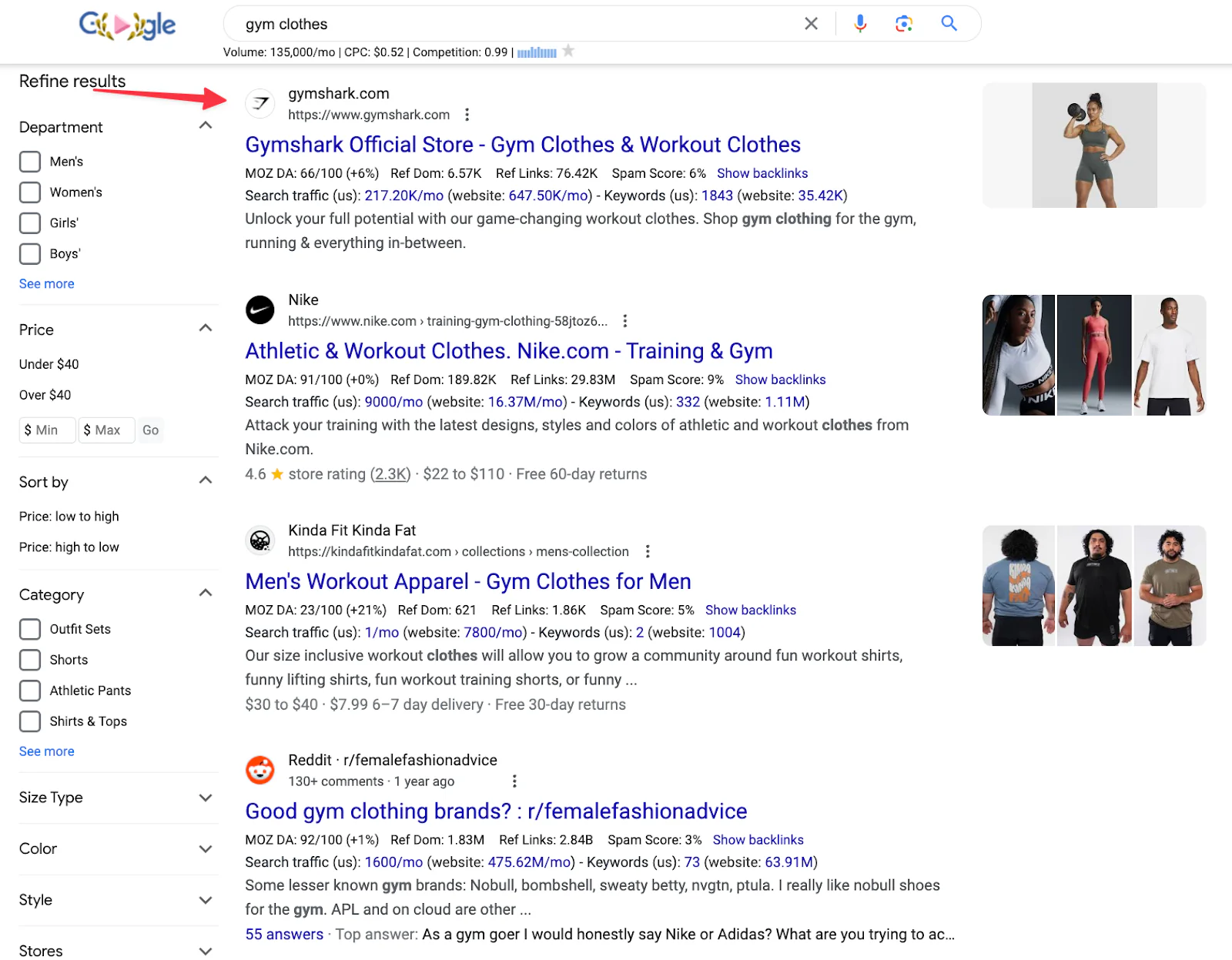Enable the Shorts category filter
The width and height of the screenshot is (1232, 960).
pyautogui.click(x=29, y=660)
